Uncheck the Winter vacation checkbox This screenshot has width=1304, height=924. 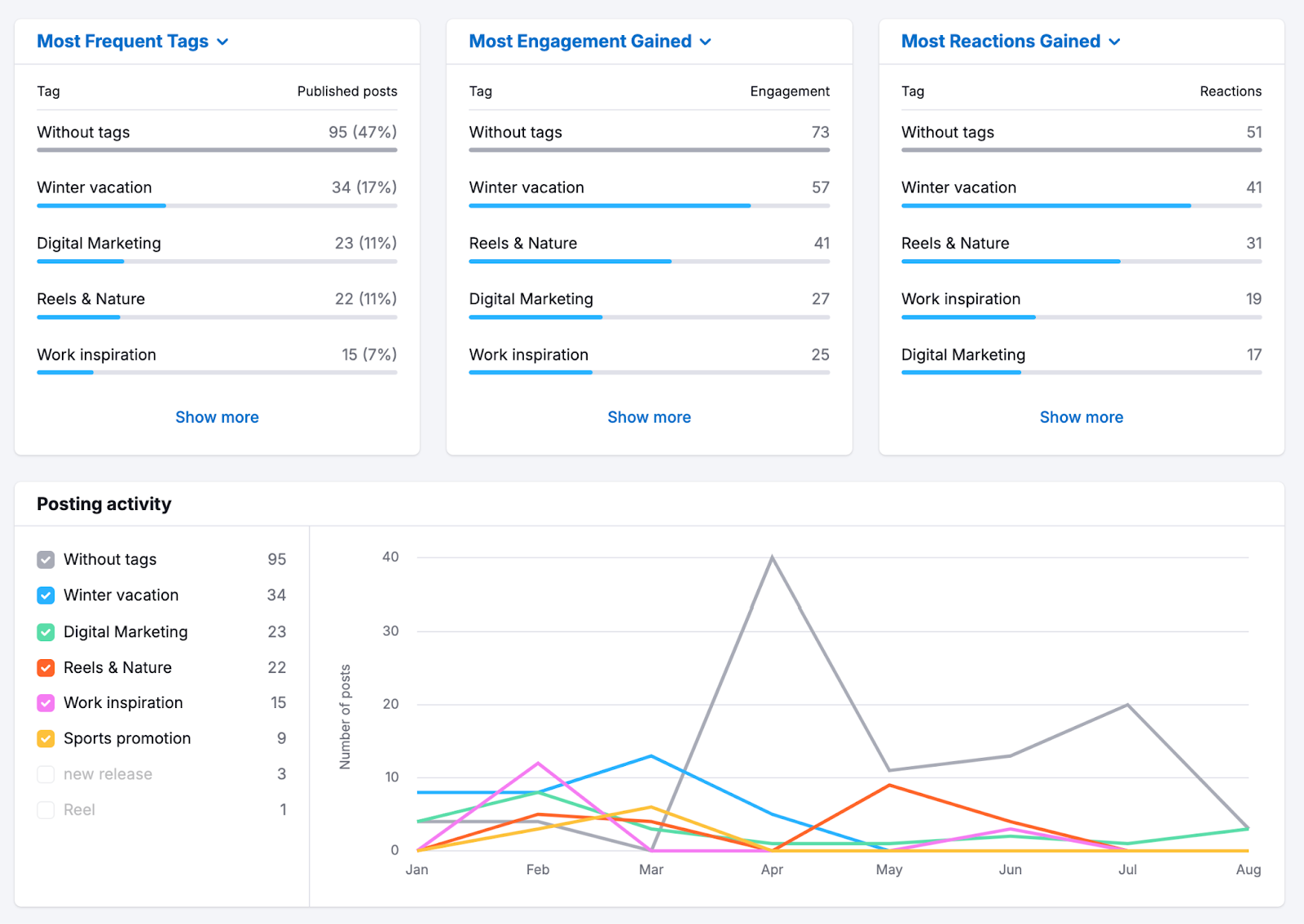point(46,596)
